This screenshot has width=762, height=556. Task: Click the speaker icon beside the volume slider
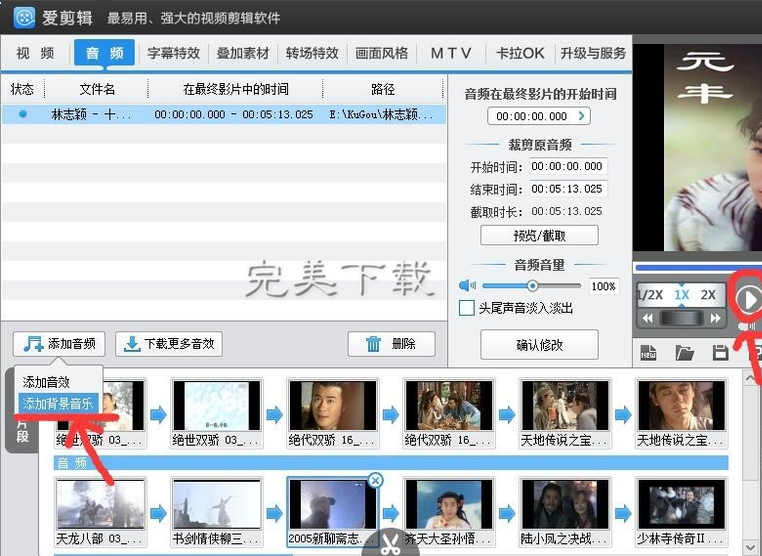pos(465,286)
